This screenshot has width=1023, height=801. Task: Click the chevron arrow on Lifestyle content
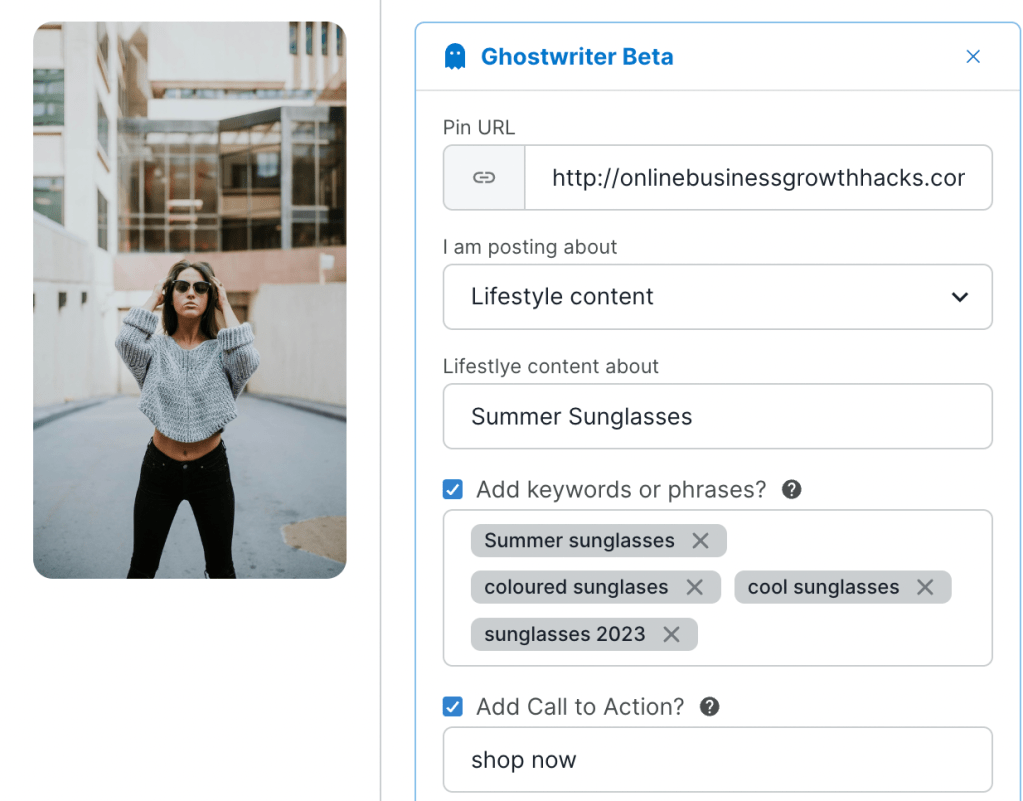click(x=959, y=297)
